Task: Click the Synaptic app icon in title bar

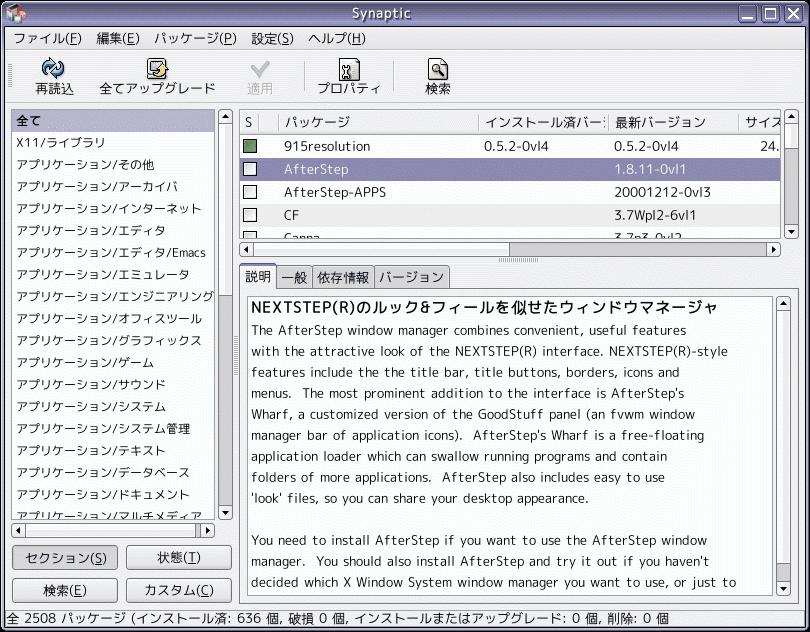Action: [16, 13]
